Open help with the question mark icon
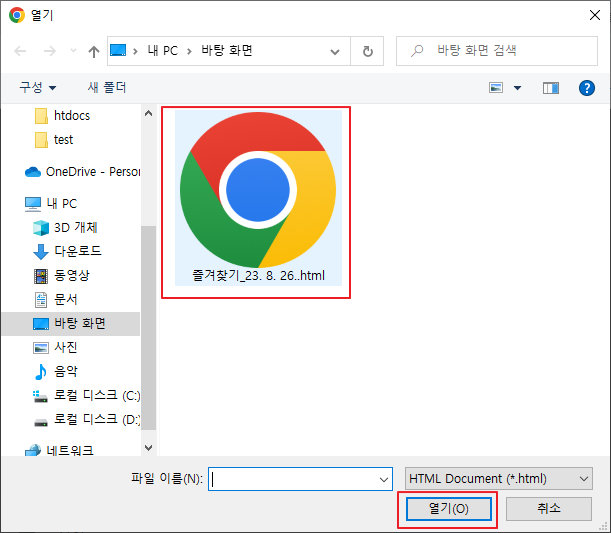This screenshot has height=533, width=611. point(586,88)
